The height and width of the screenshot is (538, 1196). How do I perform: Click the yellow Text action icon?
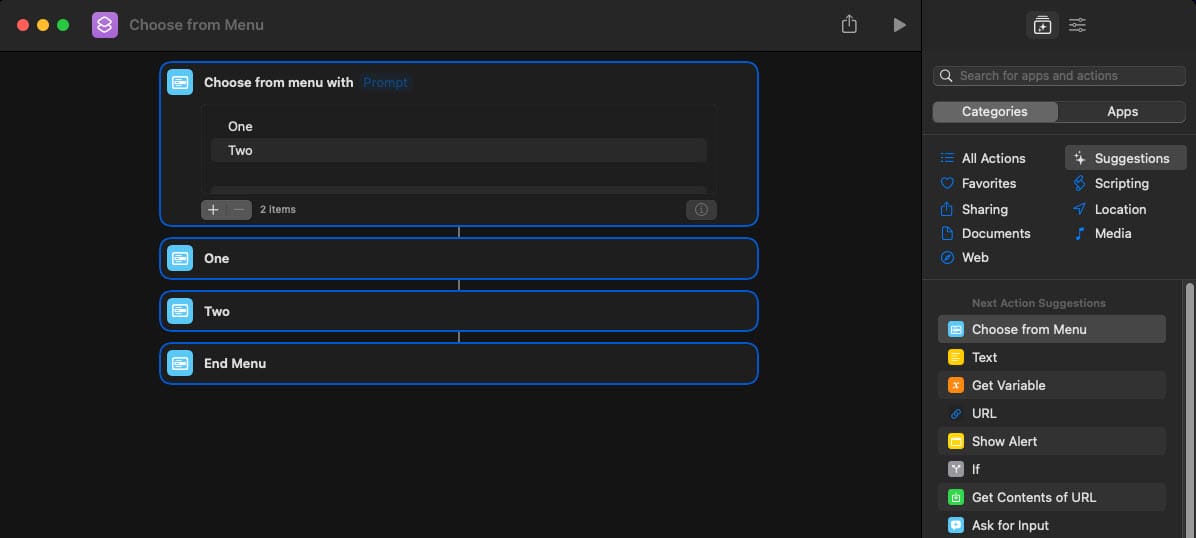956,357
